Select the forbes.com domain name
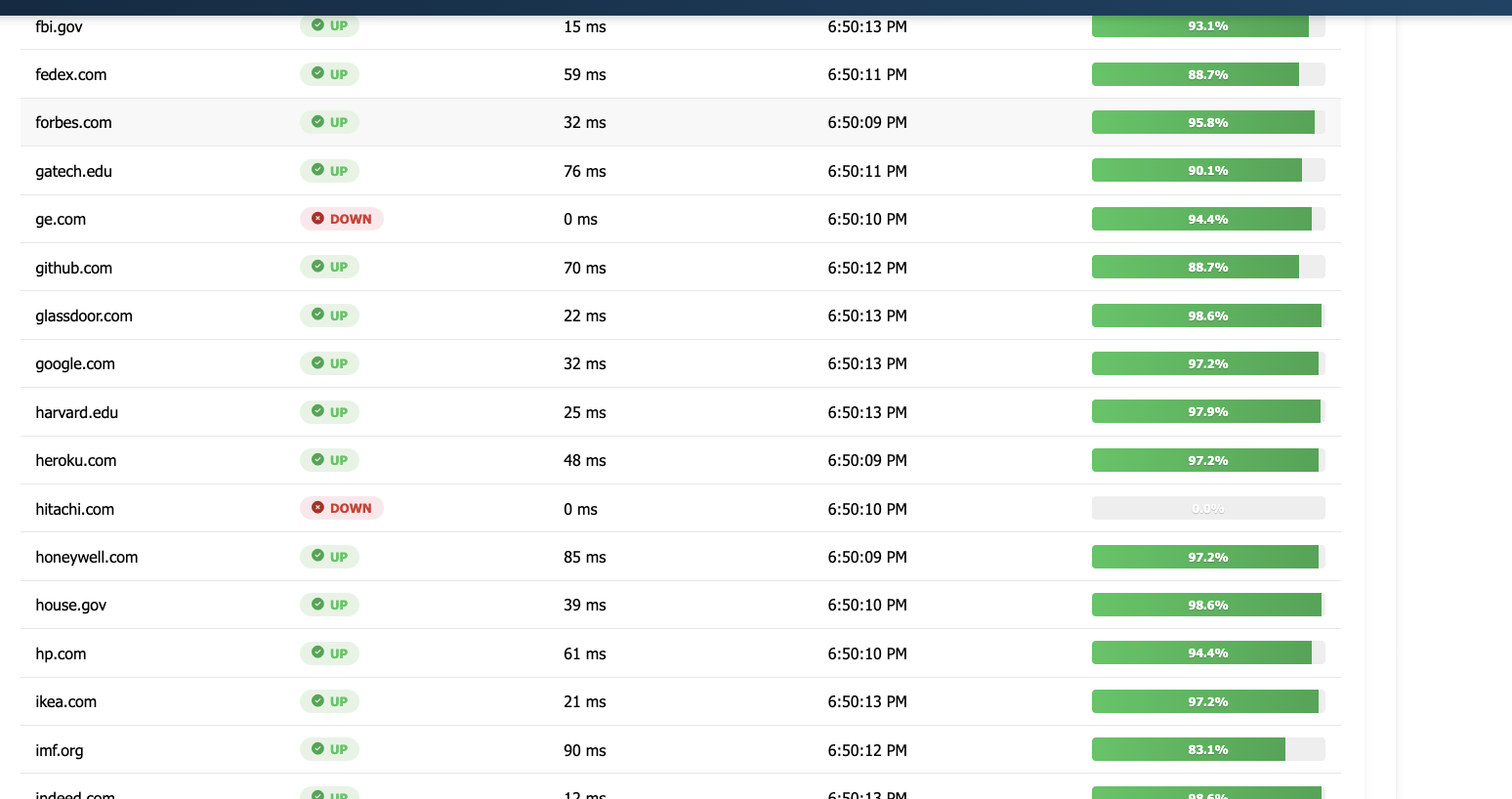 pos(73,122)
